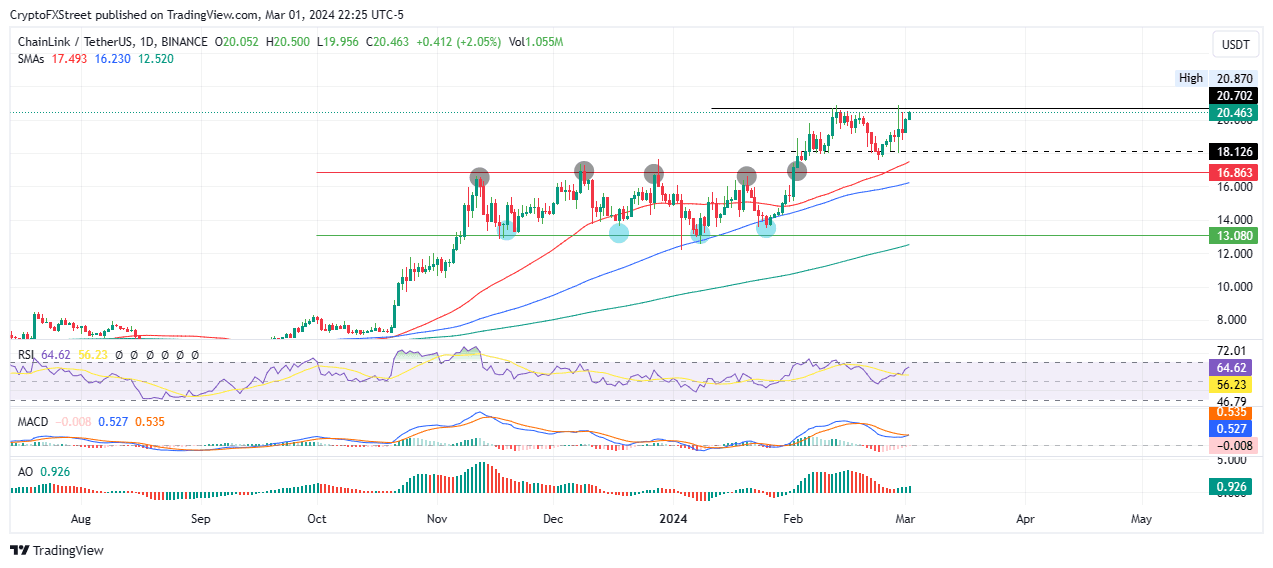Click the green 0.926 AO value tag

1233,487
